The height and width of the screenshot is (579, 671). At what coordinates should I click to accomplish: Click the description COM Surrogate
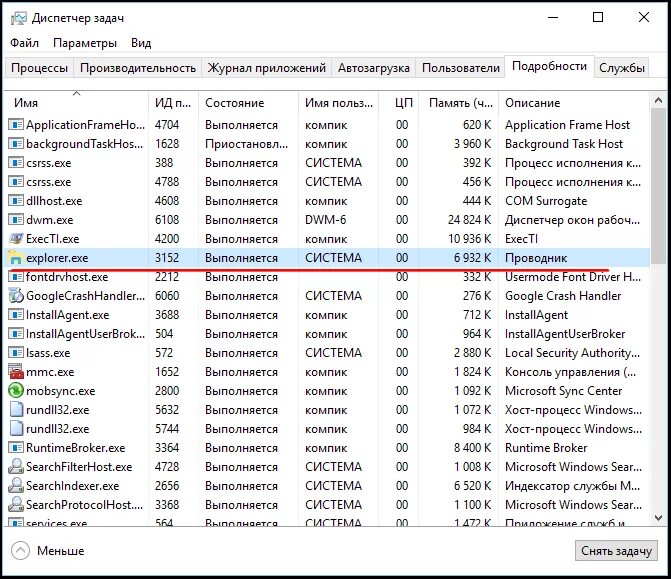point(546,201)
